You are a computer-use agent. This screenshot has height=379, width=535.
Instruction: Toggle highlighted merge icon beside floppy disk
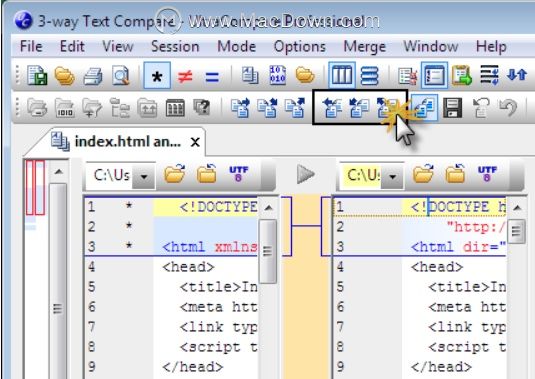coord(424,107)
